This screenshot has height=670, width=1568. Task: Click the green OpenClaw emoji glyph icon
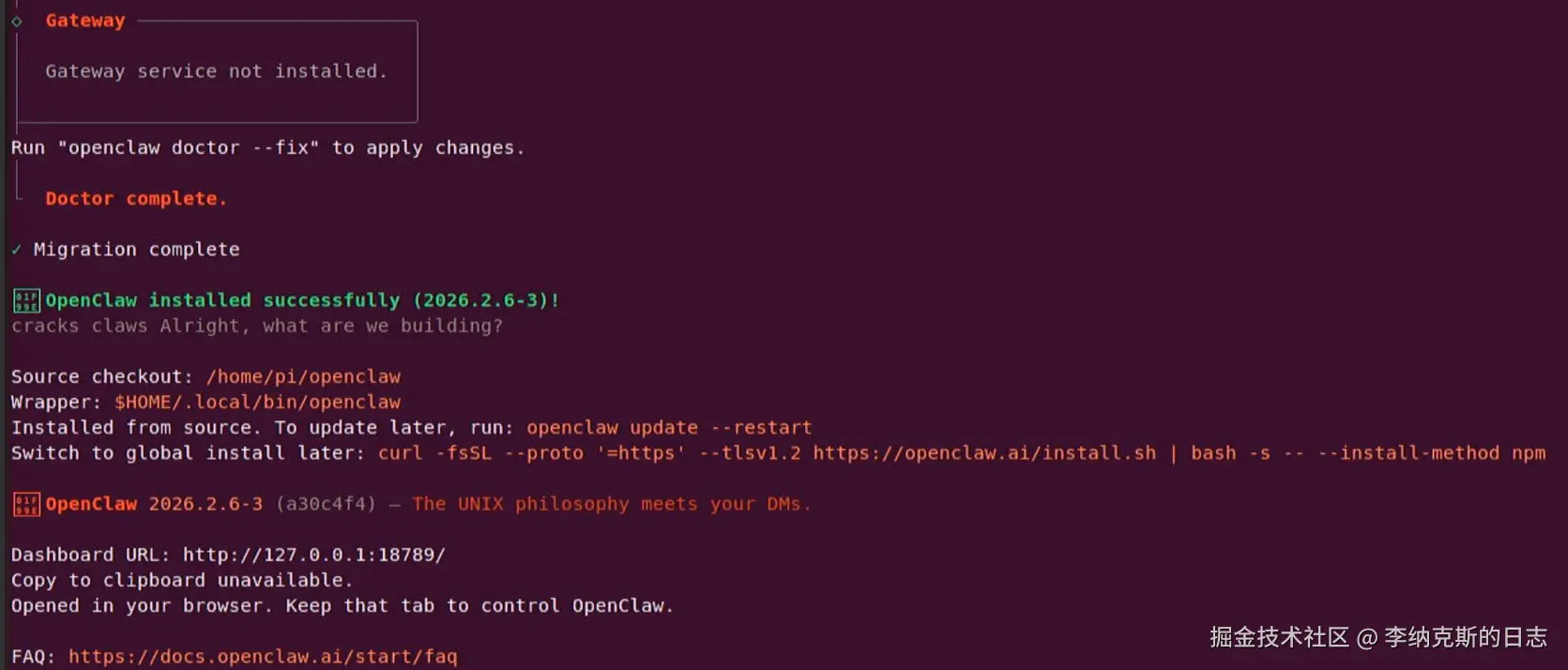tap(26, 300)
